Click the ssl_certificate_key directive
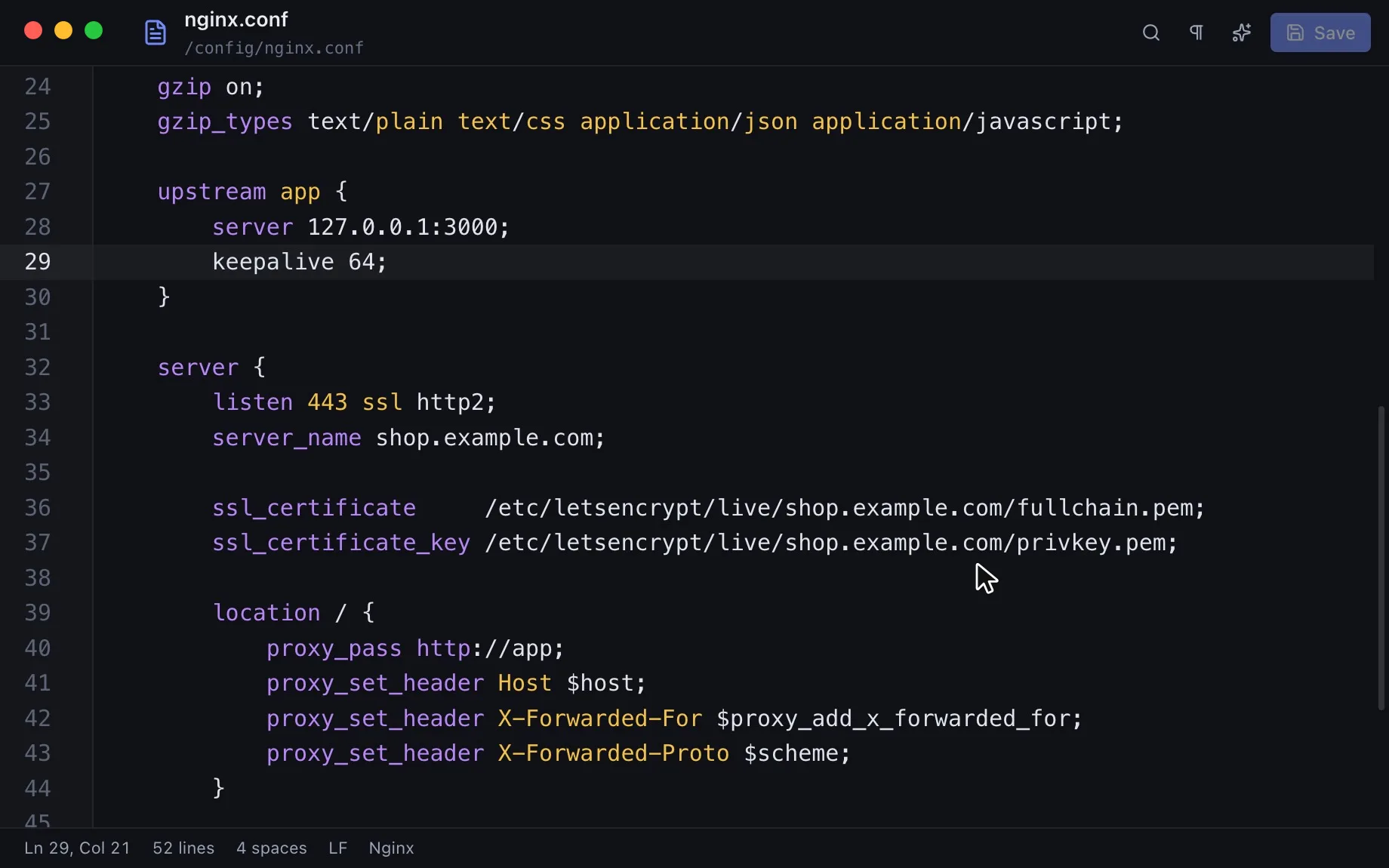Screen dimensions: 1389x868 coord(341,543)
